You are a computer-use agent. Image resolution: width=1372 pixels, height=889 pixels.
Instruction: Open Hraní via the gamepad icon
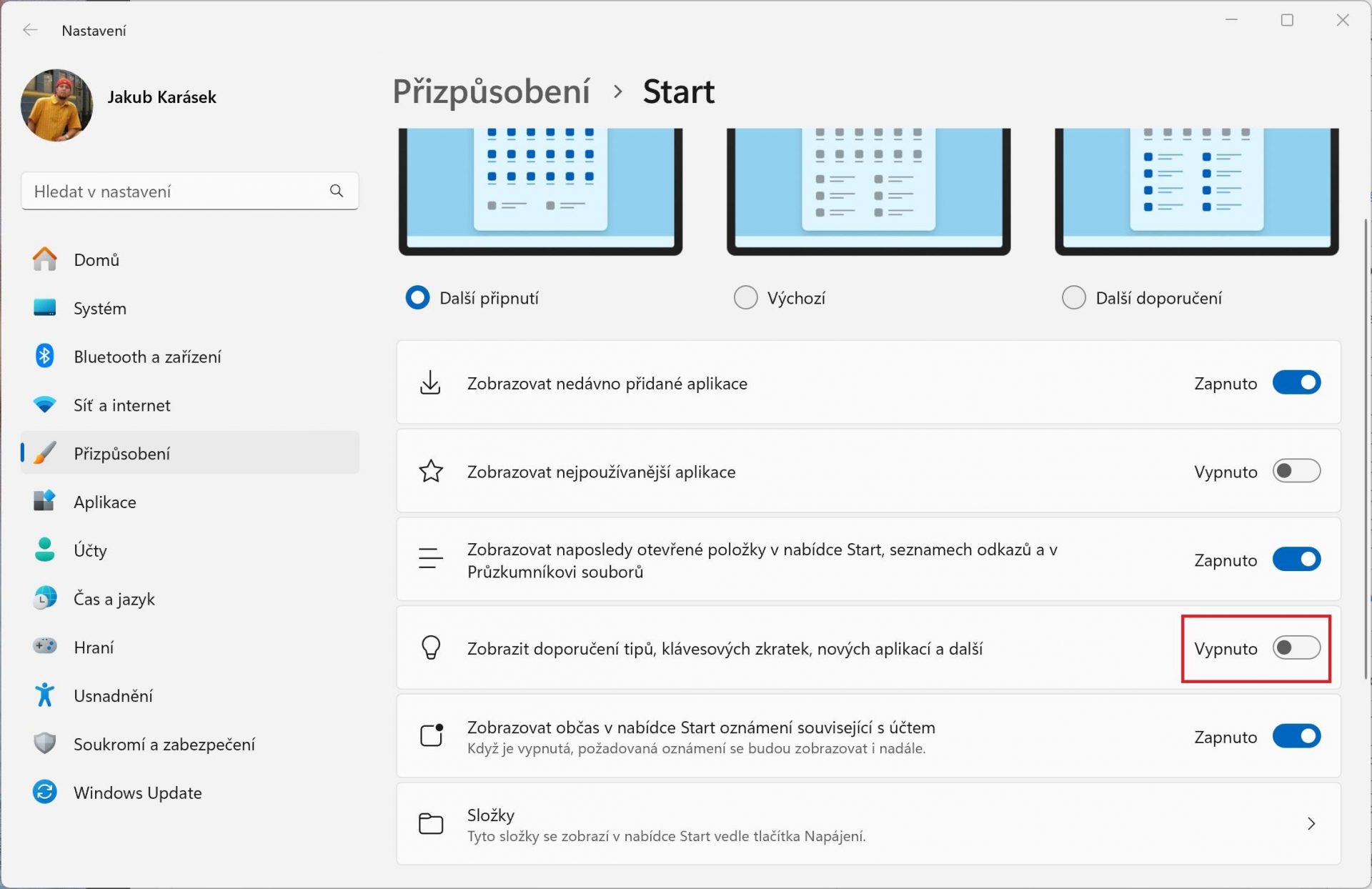click(x=44, y=647)
